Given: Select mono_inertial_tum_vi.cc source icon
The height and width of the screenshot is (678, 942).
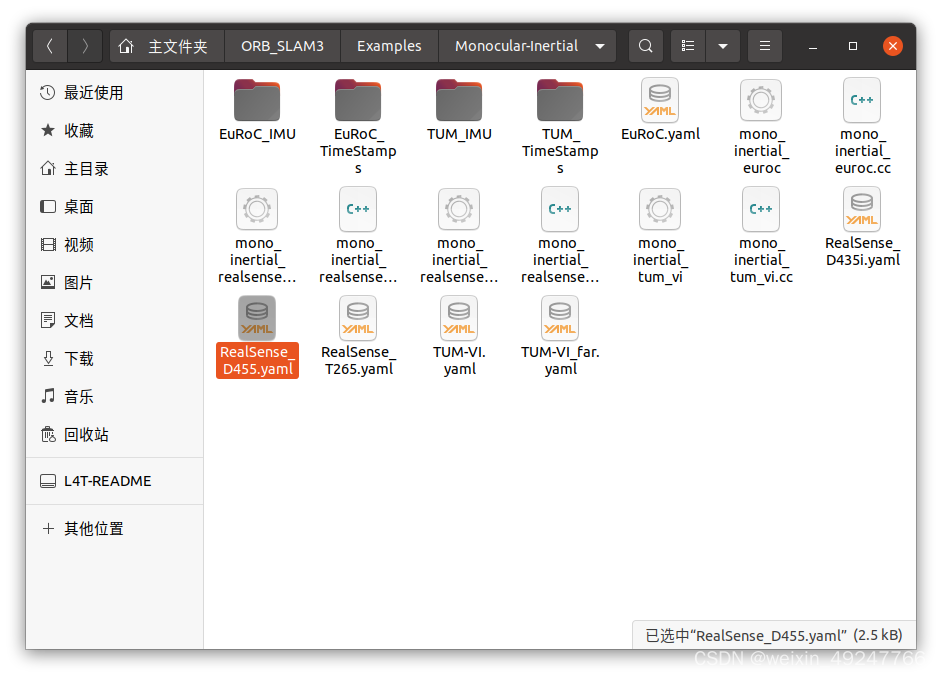Looking at the screenshot, I should (761, 209).
